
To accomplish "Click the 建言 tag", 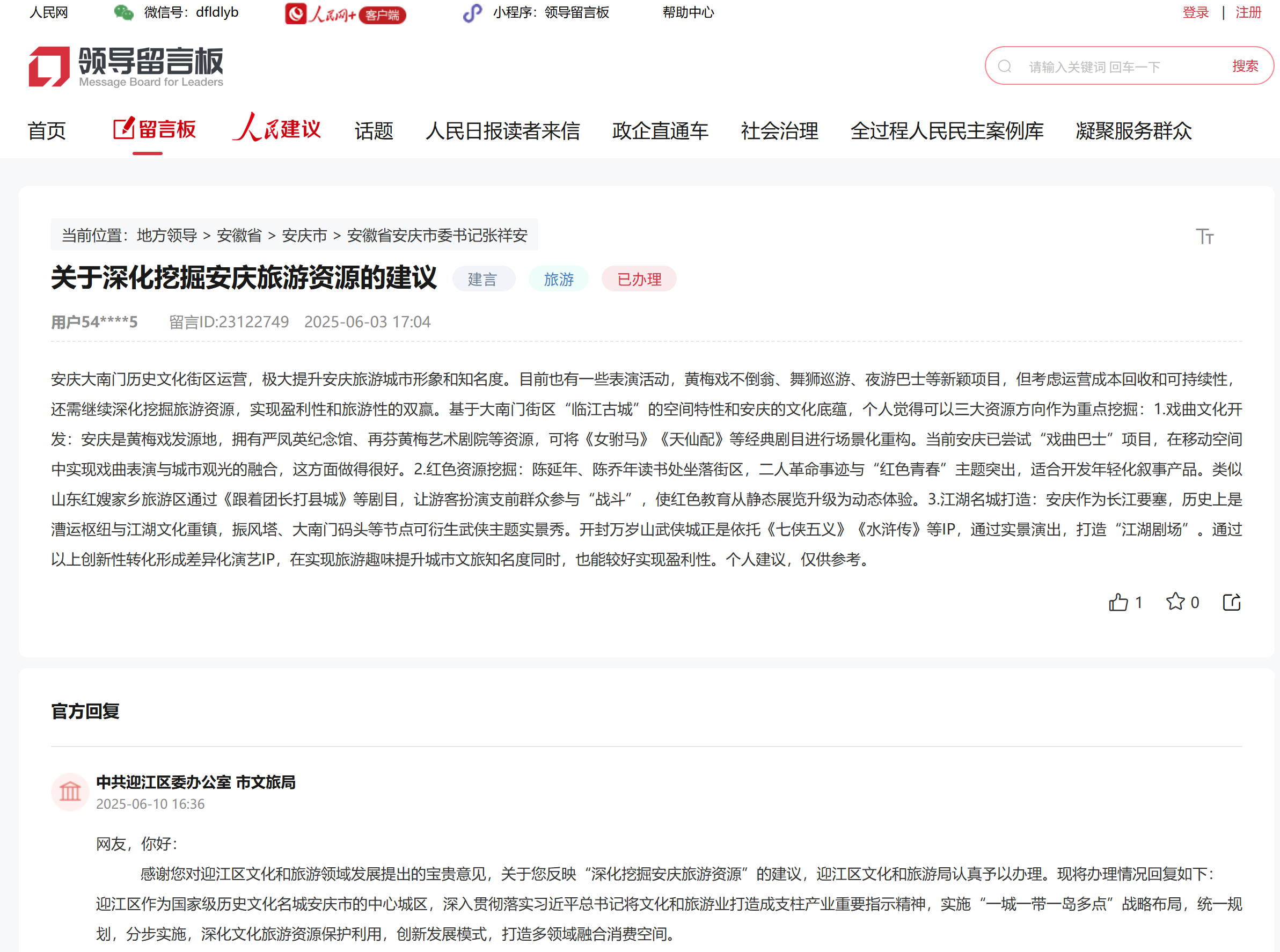I will coord(483,279).
